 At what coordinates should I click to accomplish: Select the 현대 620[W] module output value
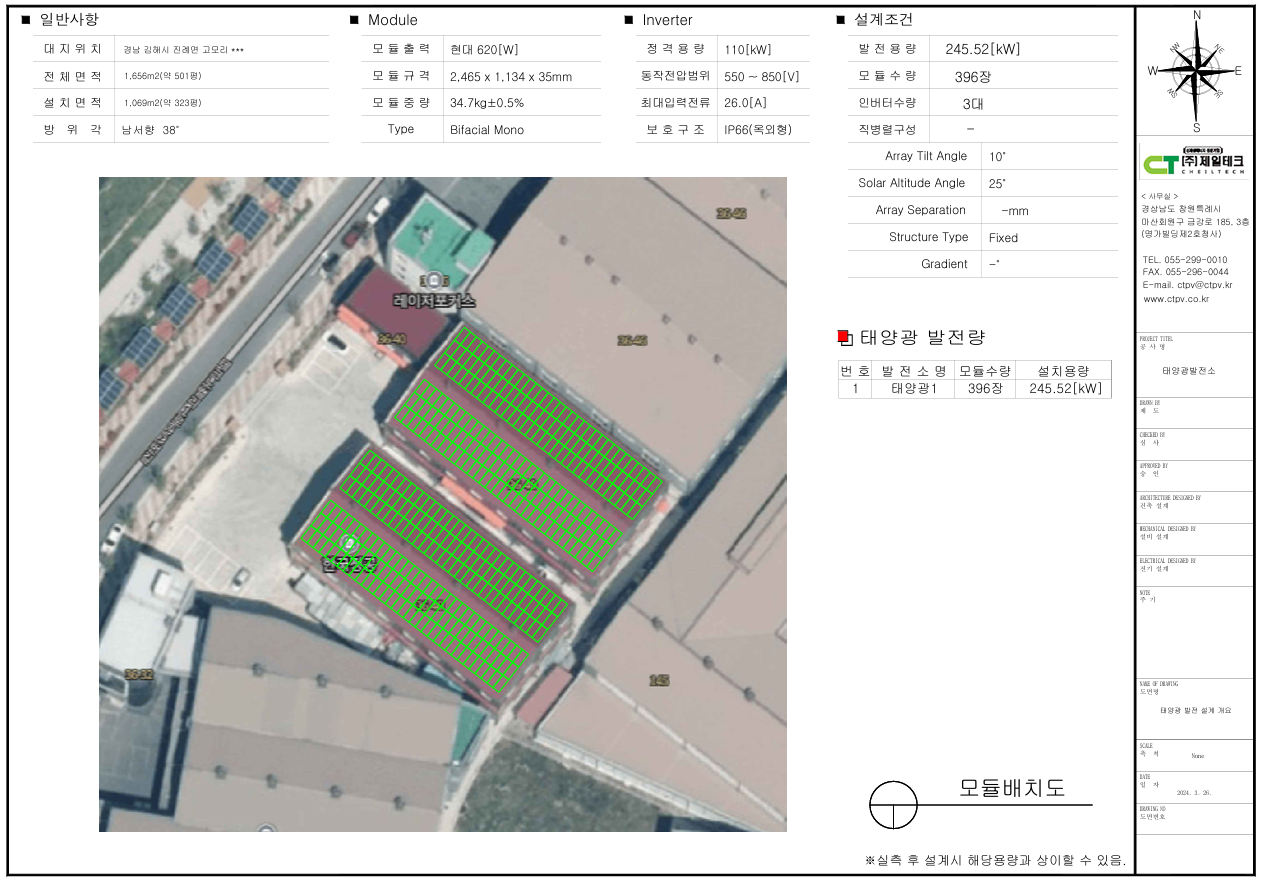click(484, 50)
